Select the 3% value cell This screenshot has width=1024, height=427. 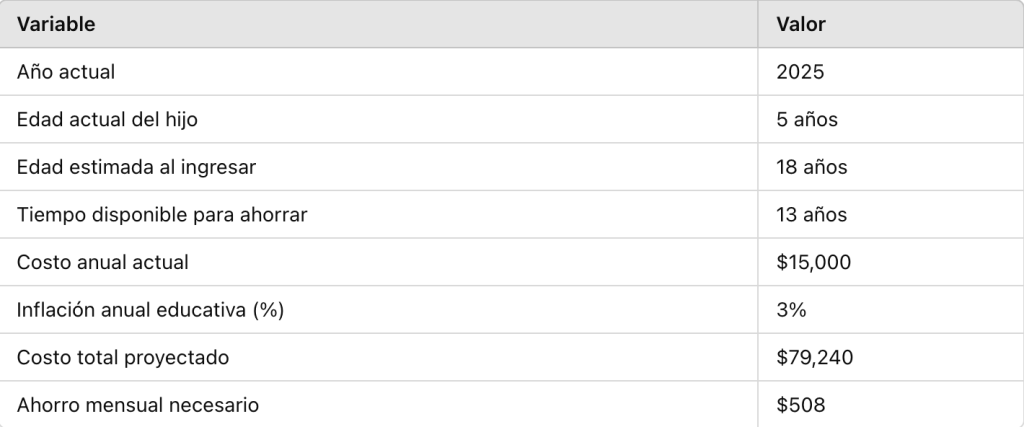(x=791, y=310)
